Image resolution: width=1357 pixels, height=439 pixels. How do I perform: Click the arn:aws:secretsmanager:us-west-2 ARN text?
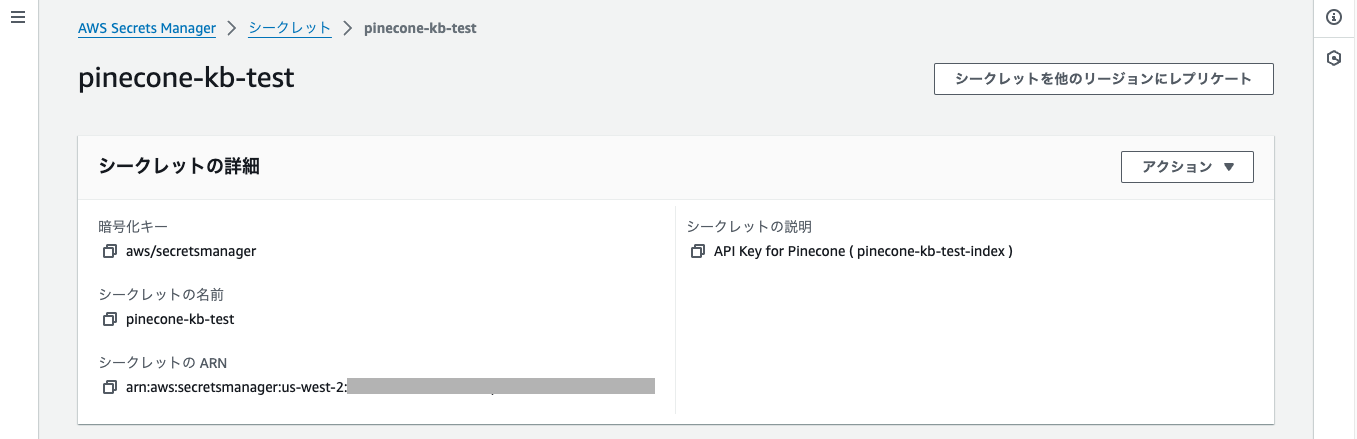pos(236,387)
